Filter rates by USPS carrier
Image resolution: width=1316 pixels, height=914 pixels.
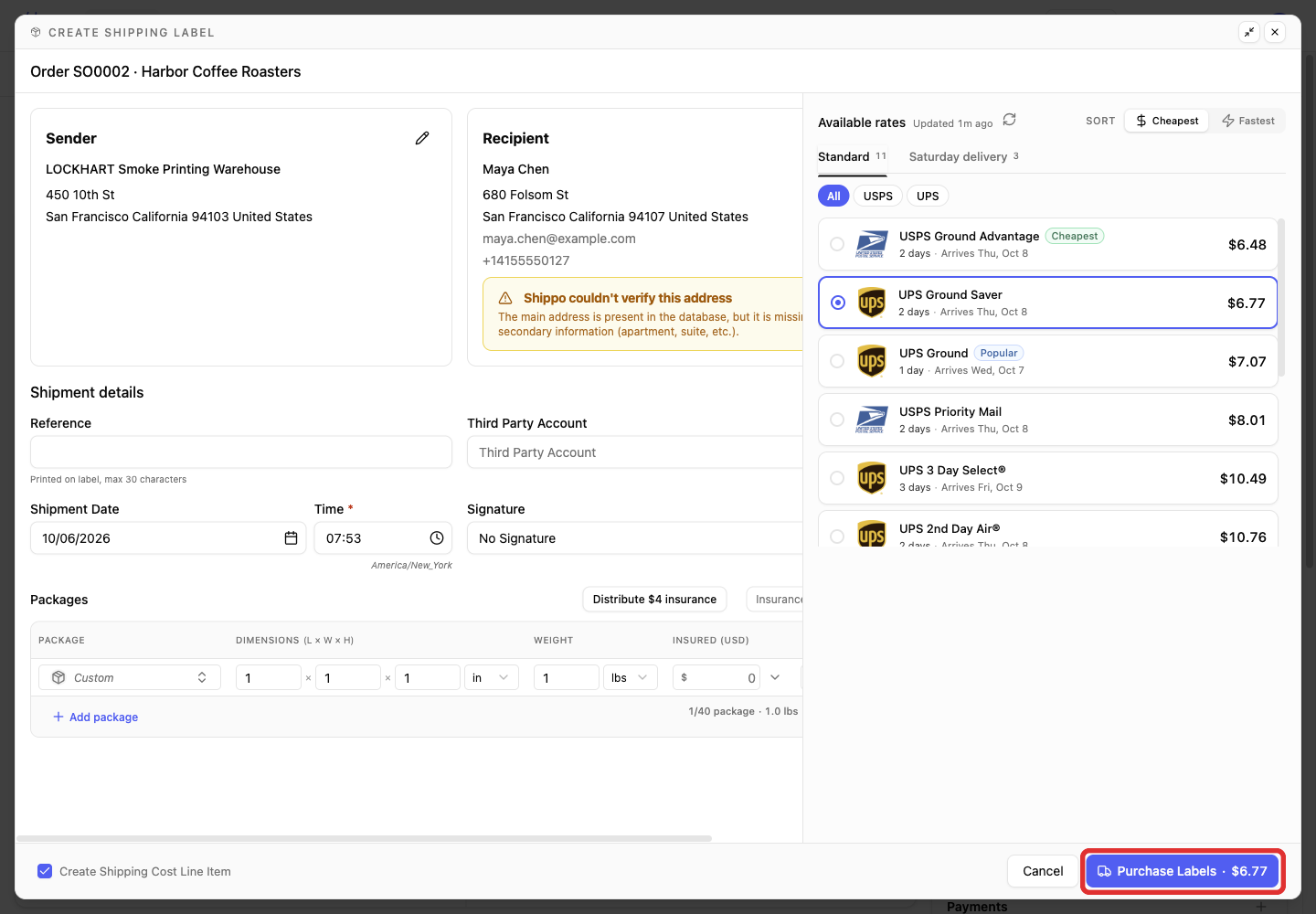coord(878,196)
